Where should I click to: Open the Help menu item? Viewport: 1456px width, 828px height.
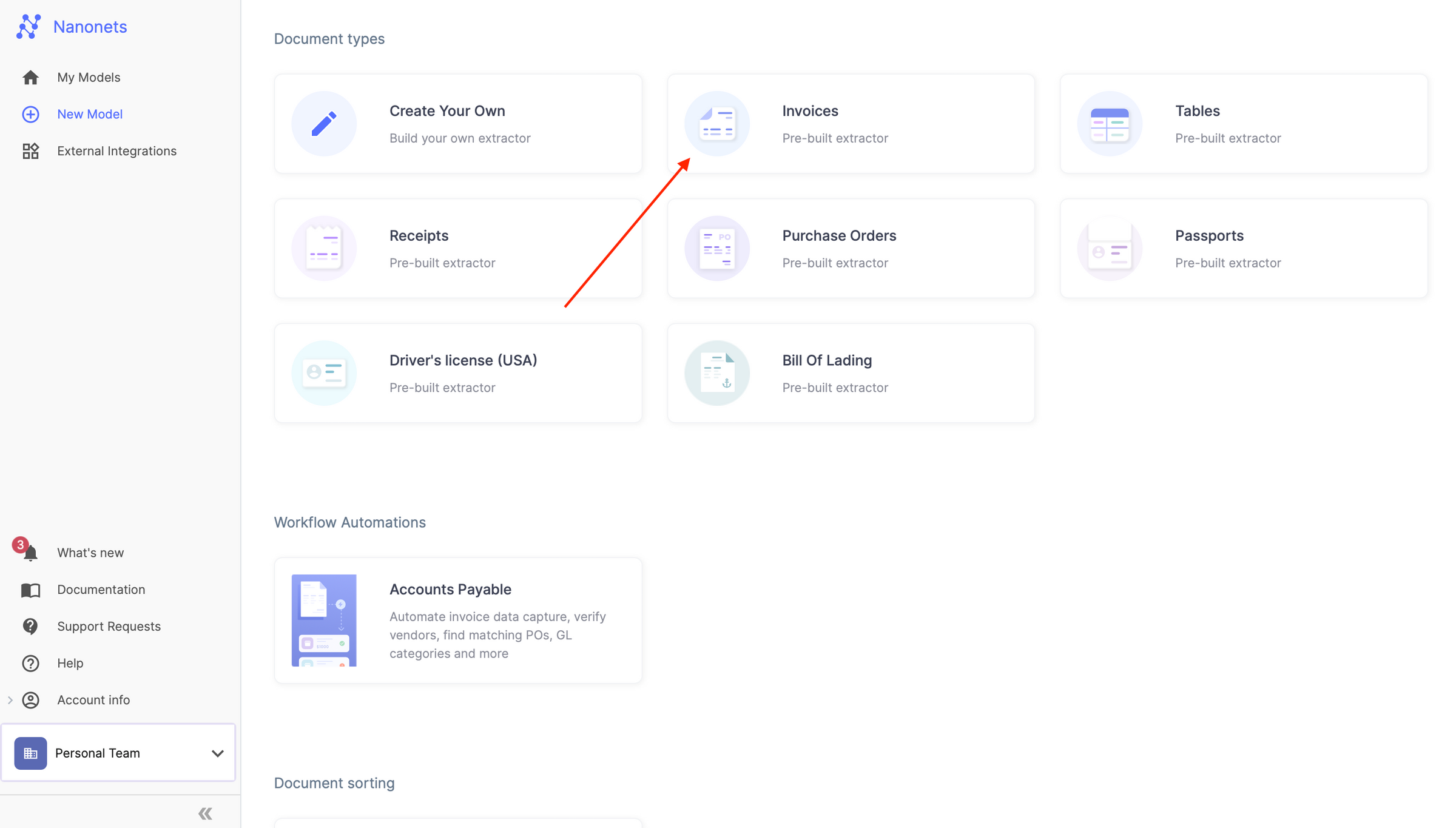click(x=70, y=663)
